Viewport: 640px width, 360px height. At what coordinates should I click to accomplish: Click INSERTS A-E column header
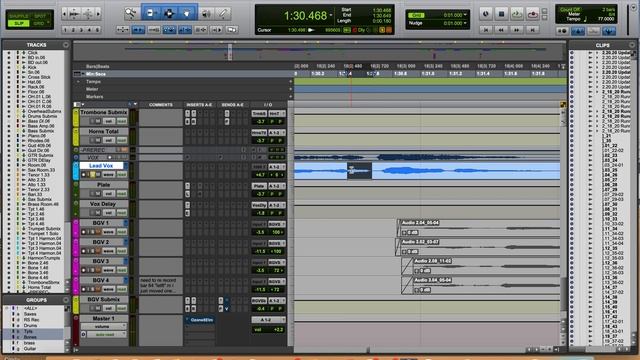point(199,104)
